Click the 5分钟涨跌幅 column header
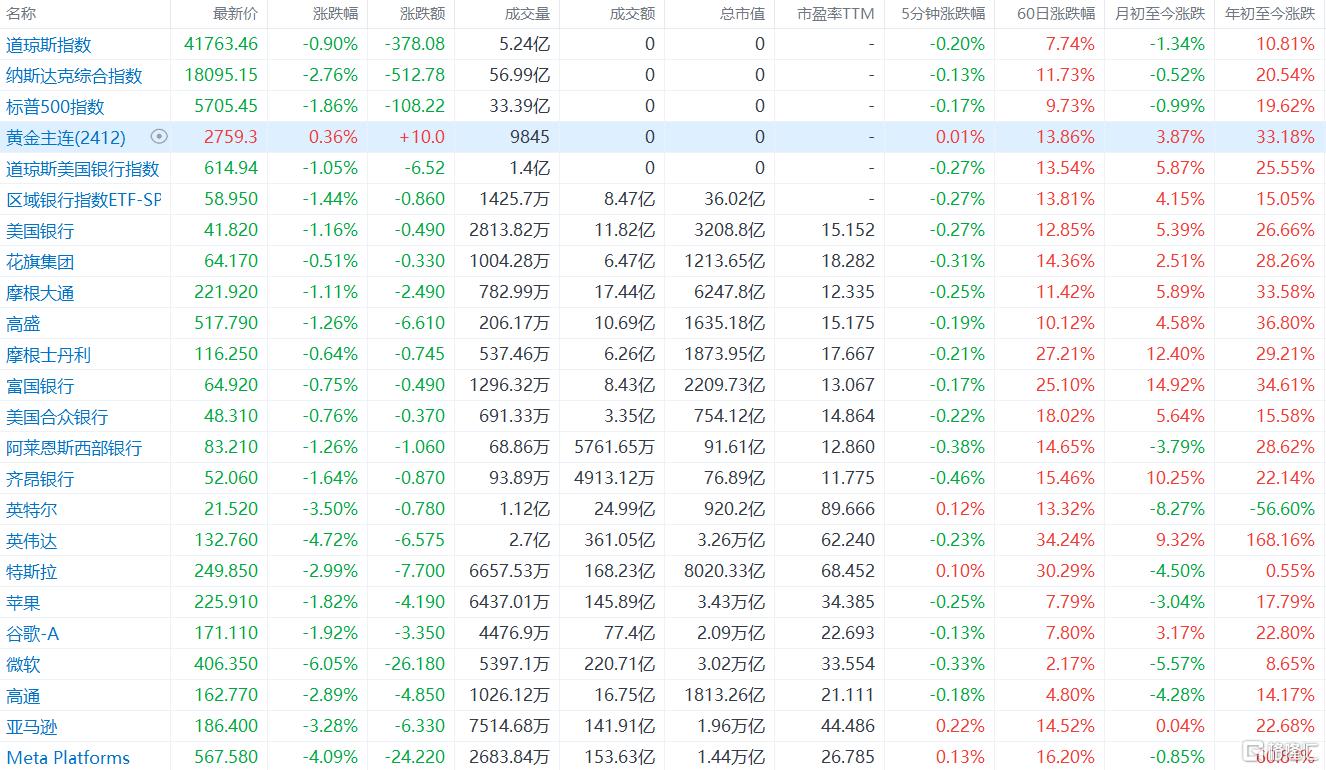This screenshot has height=770, width=1326. 942,14
